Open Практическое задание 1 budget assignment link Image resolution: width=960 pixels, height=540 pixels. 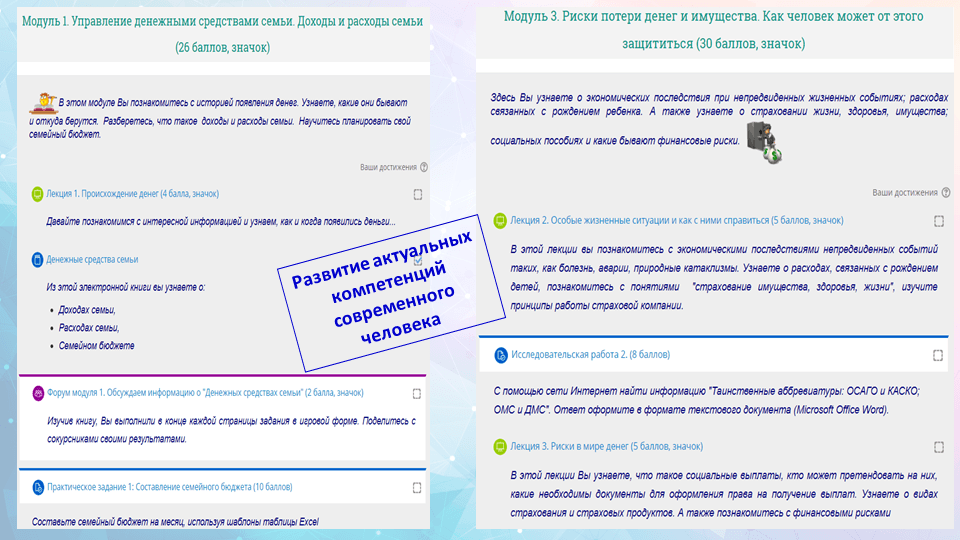point(170,487)
